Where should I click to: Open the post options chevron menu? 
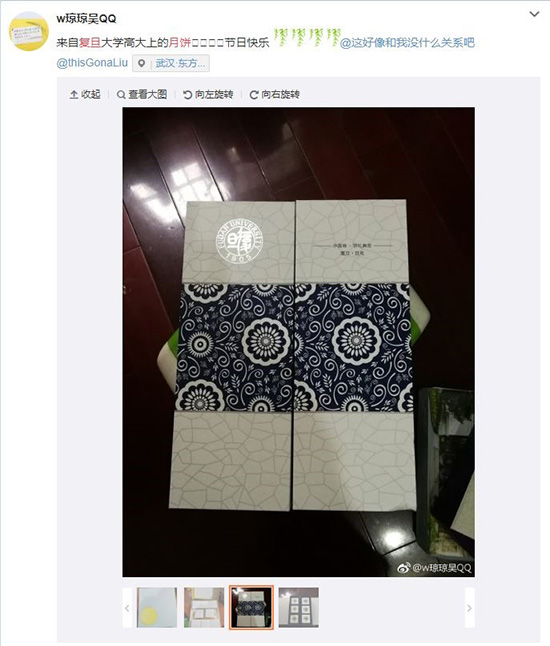pos(534,14)
